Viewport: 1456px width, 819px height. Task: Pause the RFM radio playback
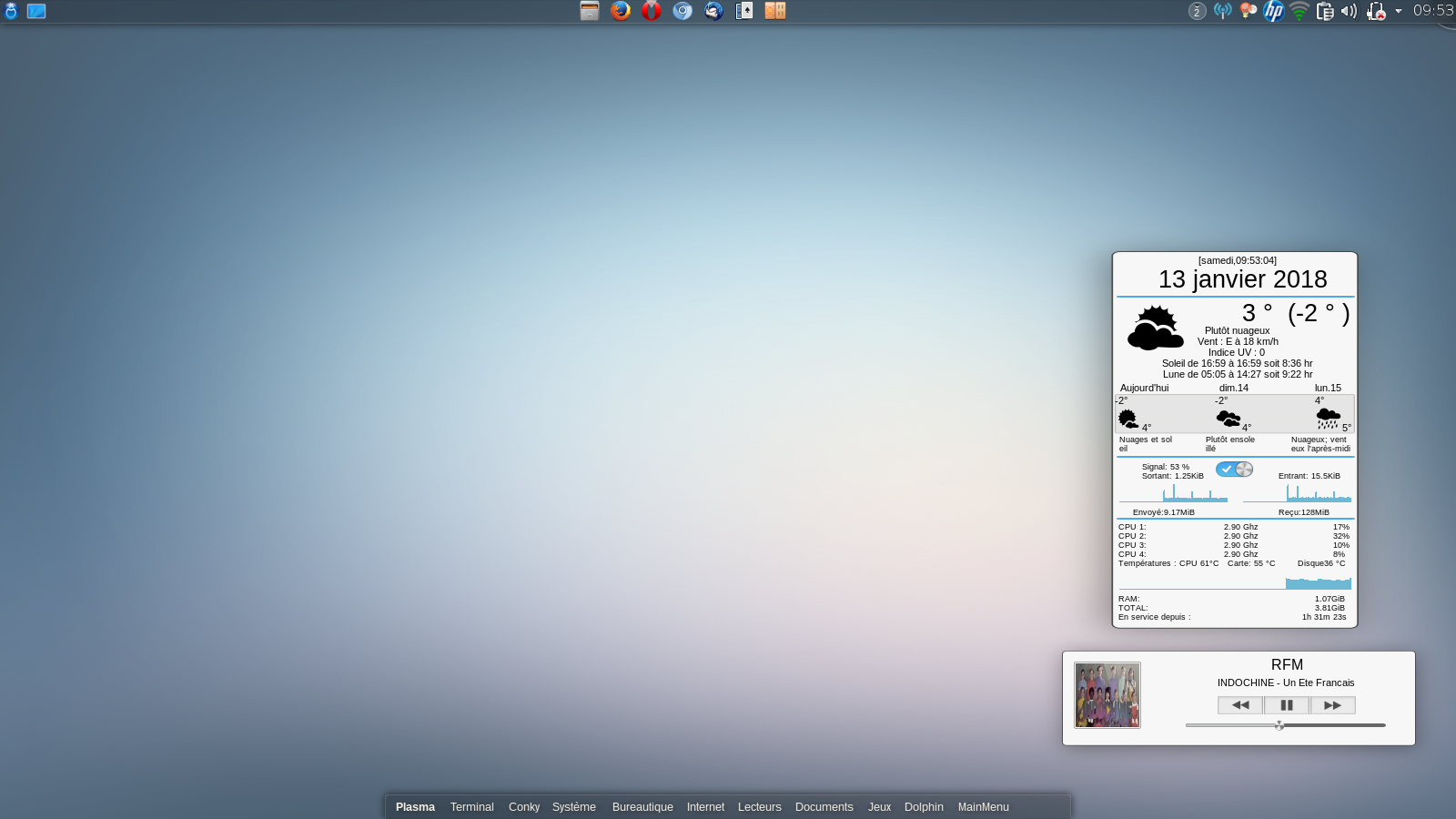[1287, 705]
